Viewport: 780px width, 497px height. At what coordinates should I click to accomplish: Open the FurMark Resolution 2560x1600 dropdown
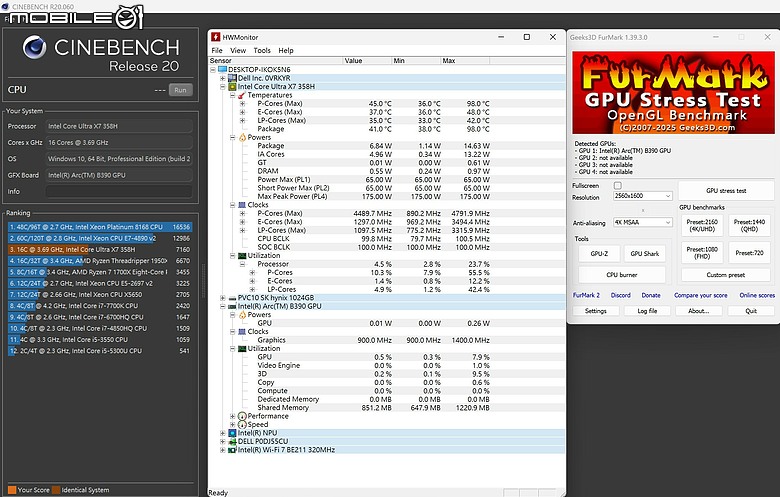643,196
